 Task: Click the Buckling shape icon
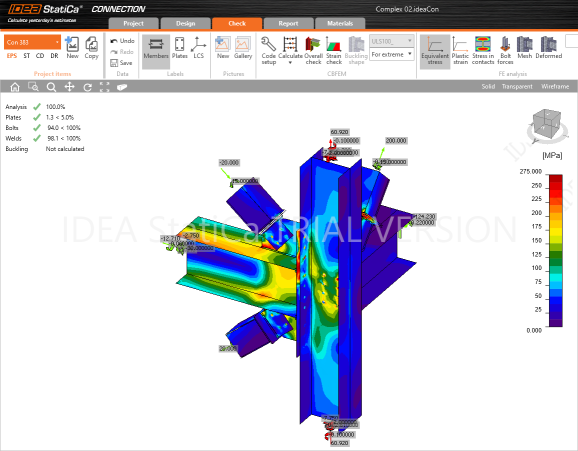356,51
